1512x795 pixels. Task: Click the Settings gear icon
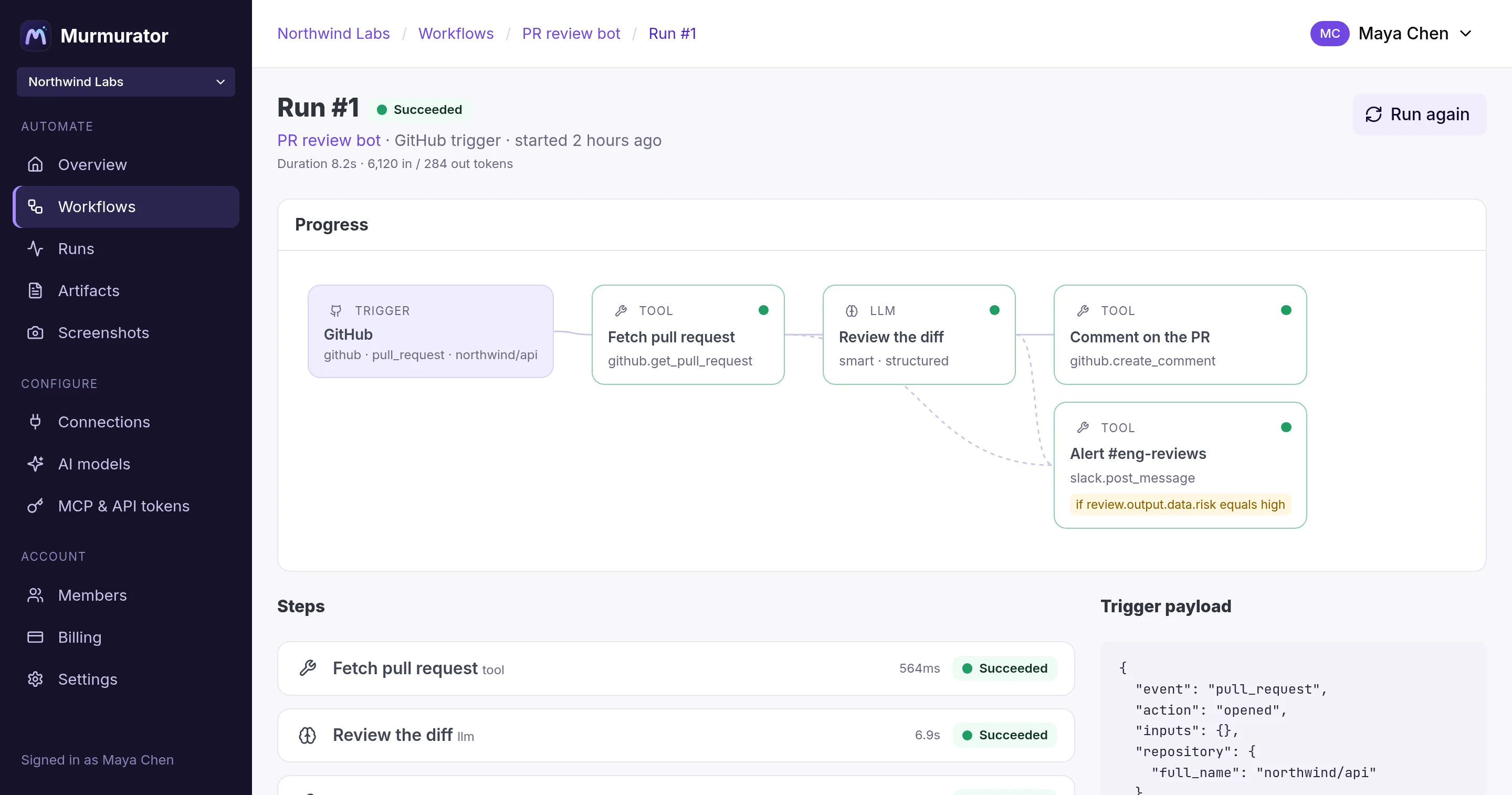point(35,679)
